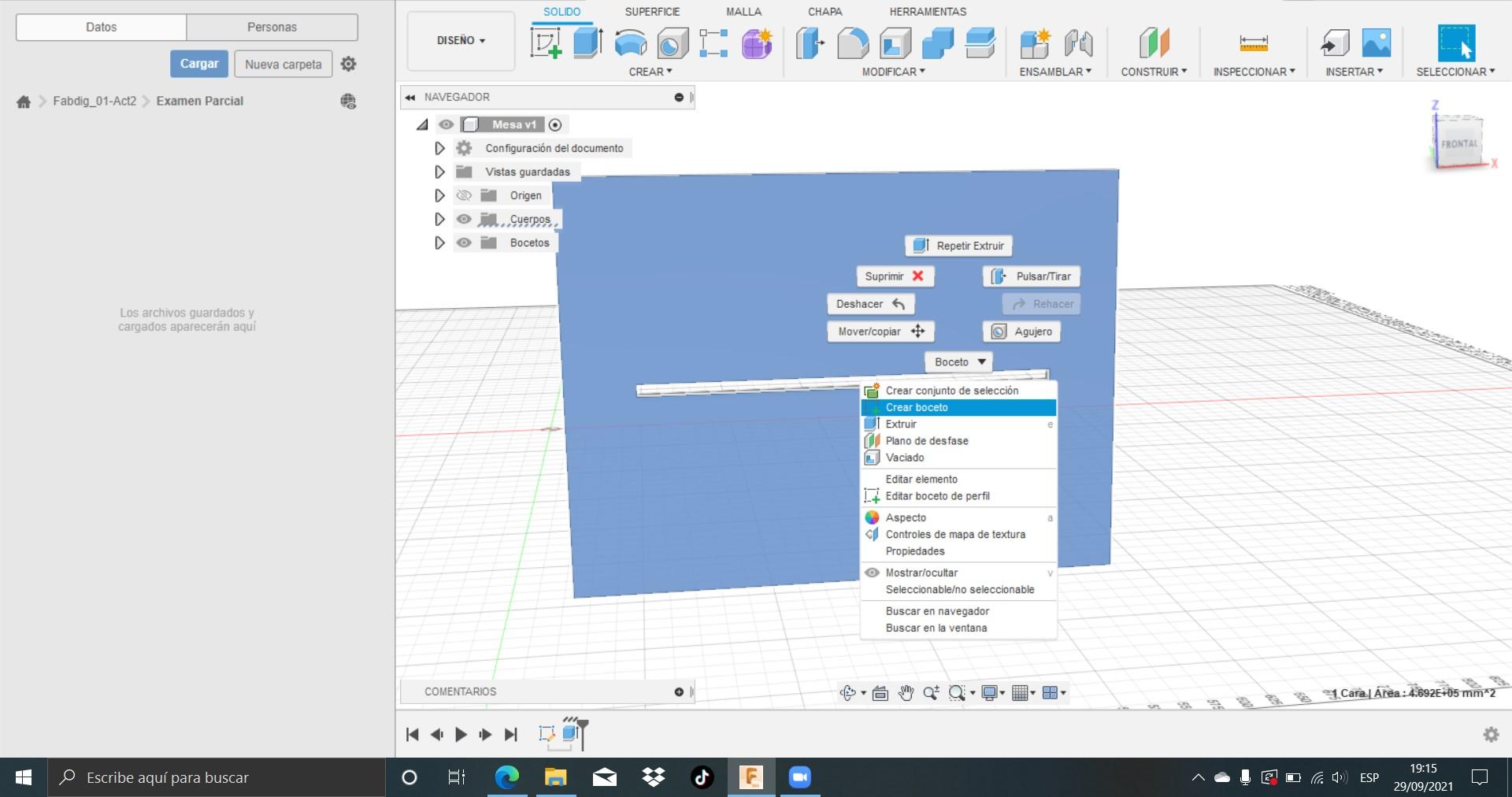Show the hidden Origen folder
This screenshot has width=1512, height=797.
pyautogui.click(x=464, y=195)
